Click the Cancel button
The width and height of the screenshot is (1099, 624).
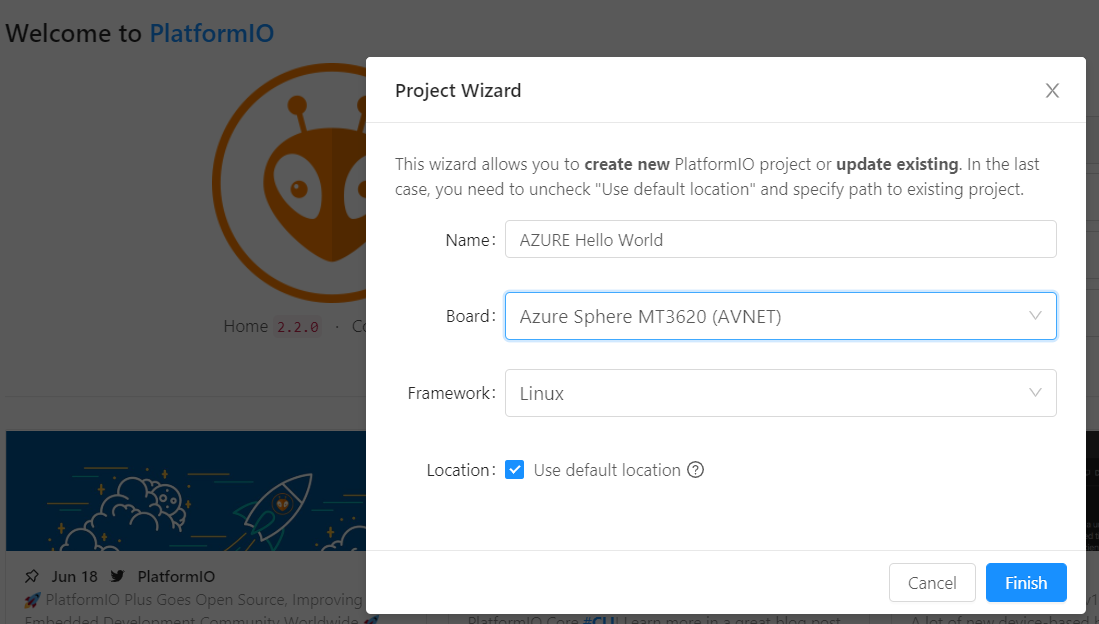tap(932, 583)
